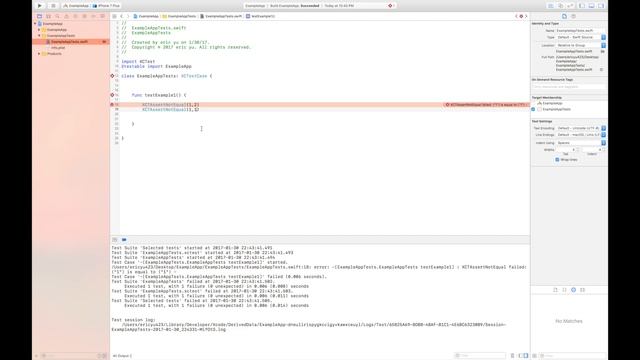Go back in editor history
The width and height of the screenshot is (640, 360).
(122, 16)
